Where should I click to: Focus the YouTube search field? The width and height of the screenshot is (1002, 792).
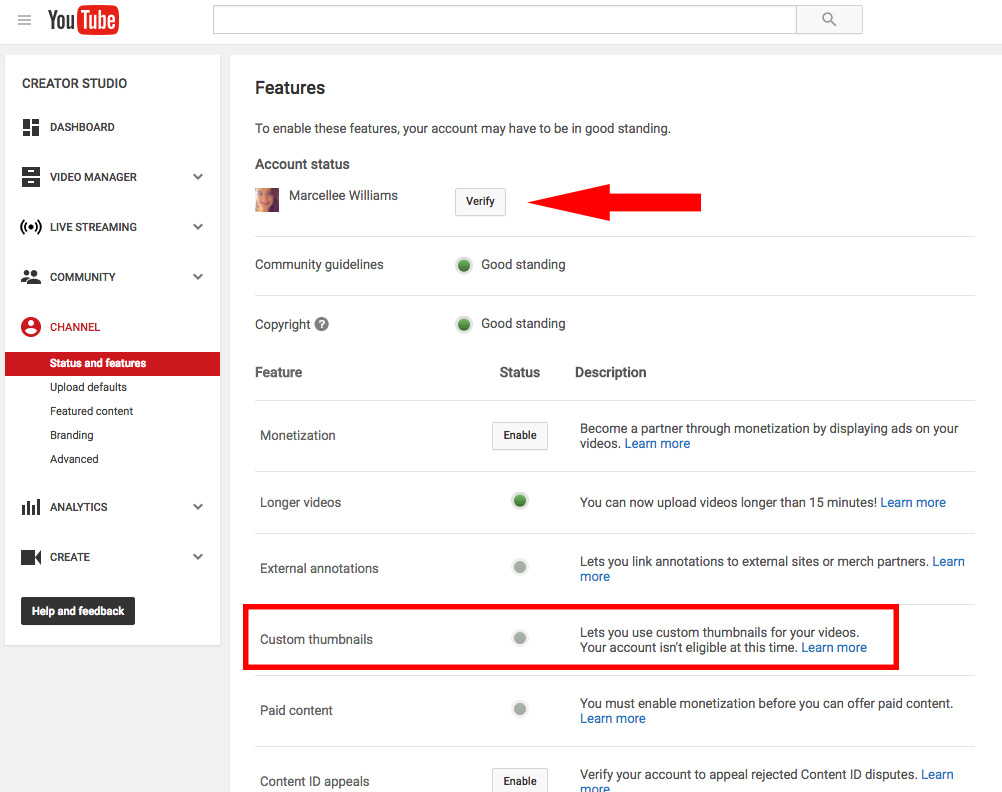(x=505, y=20)
